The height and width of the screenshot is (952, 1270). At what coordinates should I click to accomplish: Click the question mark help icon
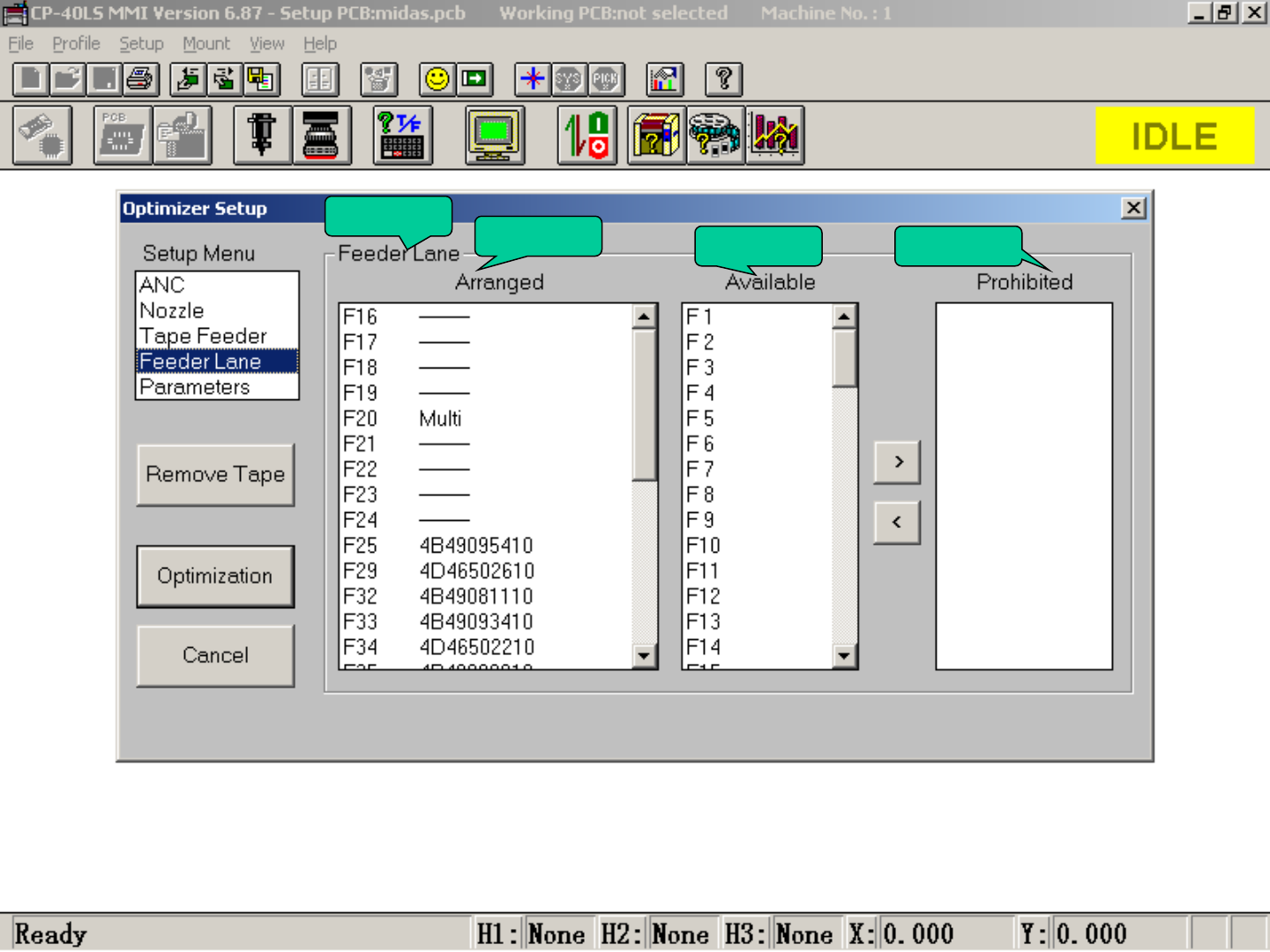click(723, 79)
